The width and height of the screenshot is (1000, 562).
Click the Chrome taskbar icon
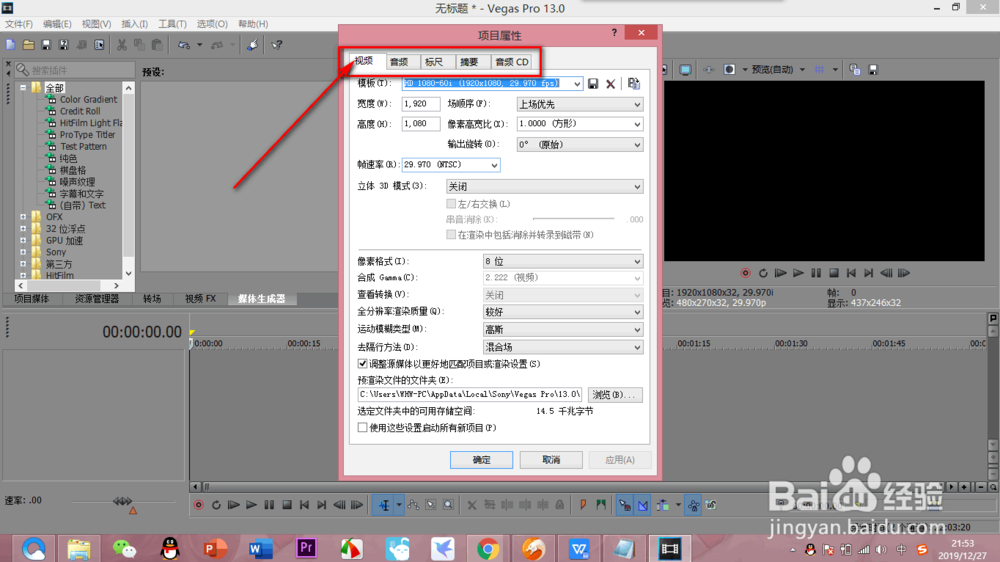pyautogui.click(x=488, y=548)
